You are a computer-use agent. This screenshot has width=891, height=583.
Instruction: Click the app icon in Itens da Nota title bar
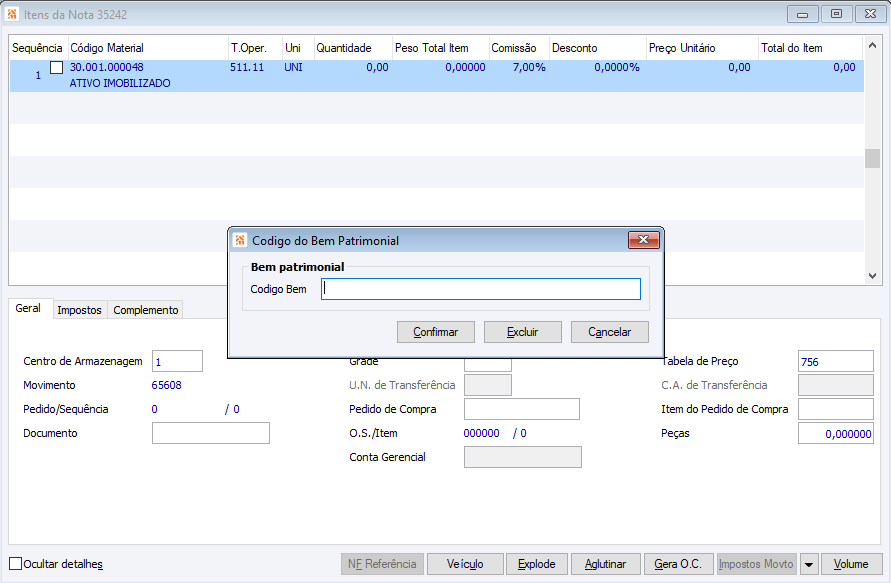coord(12,14)
